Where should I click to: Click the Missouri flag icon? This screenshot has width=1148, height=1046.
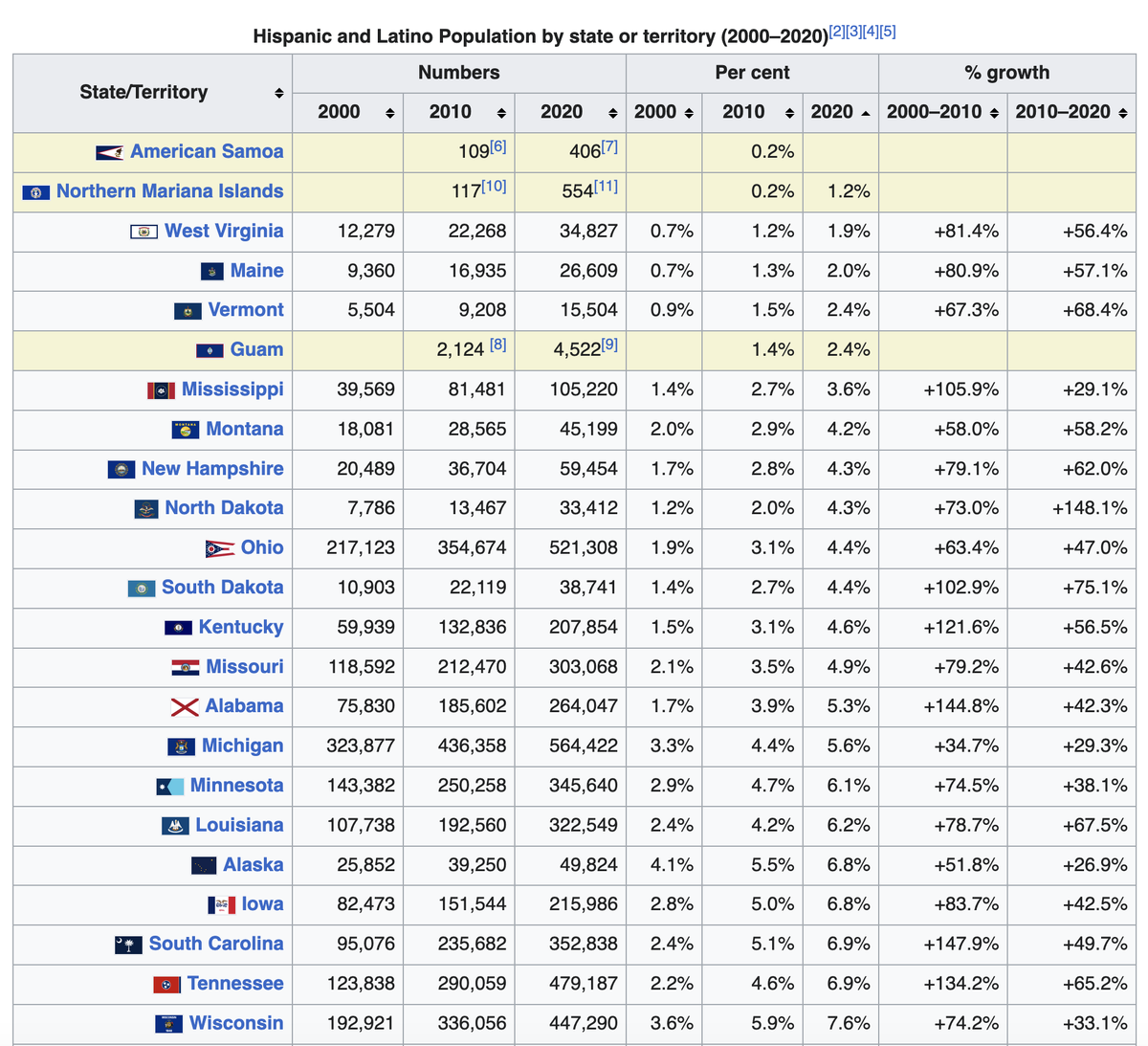click(x=185, y=667)
